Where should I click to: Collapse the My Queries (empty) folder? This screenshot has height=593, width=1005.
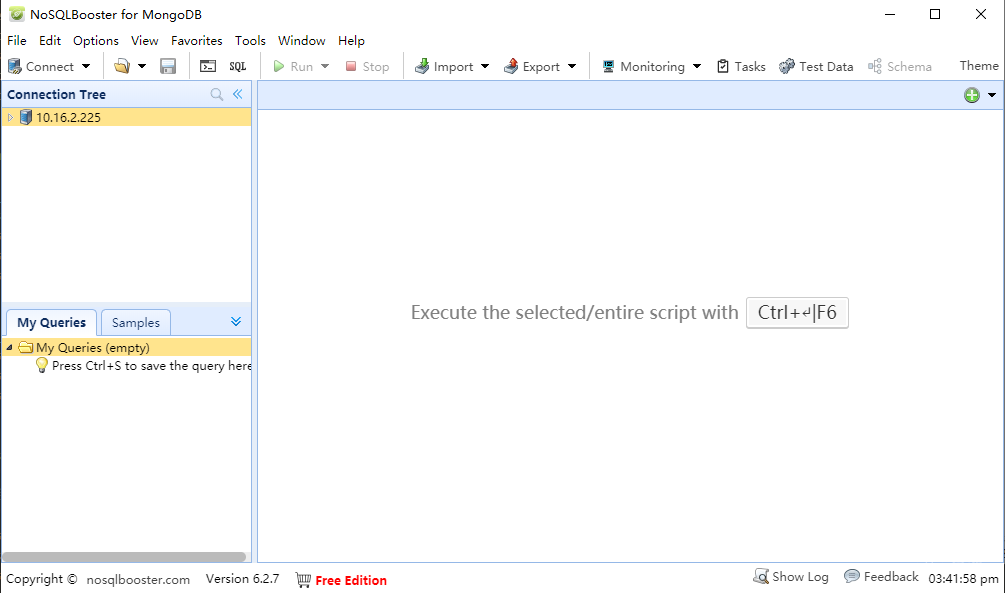tap(10, 347)
